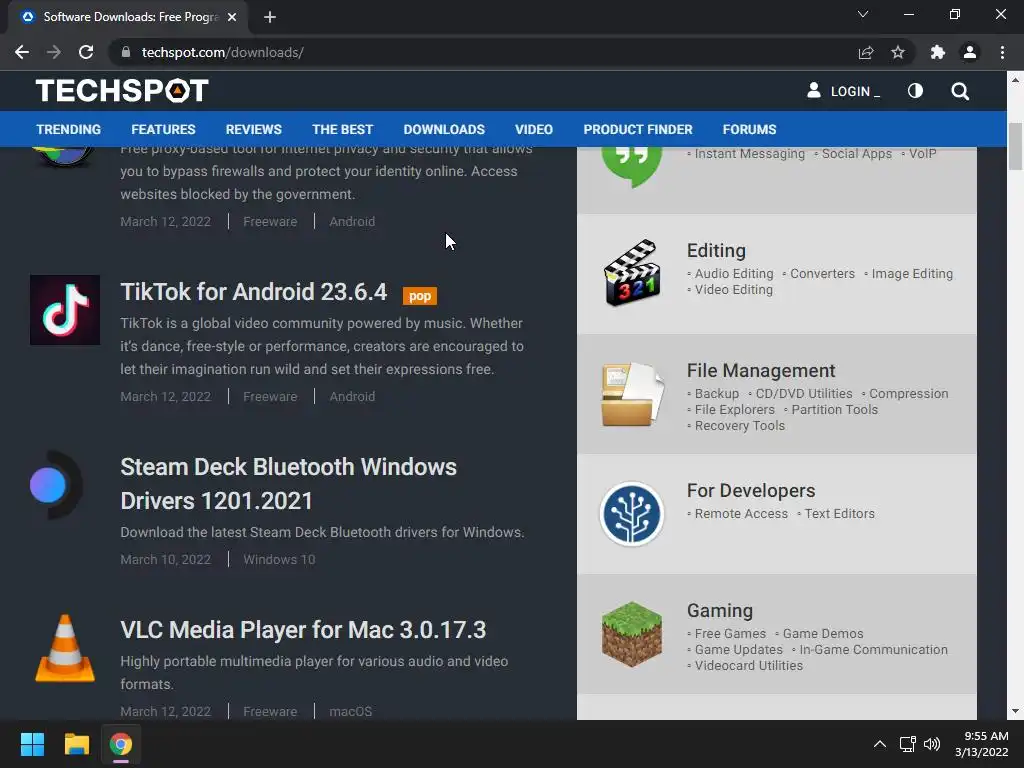Open the DOWNLOADS menu item
Screen dimensions: 1024x768
tap(444, 129)
